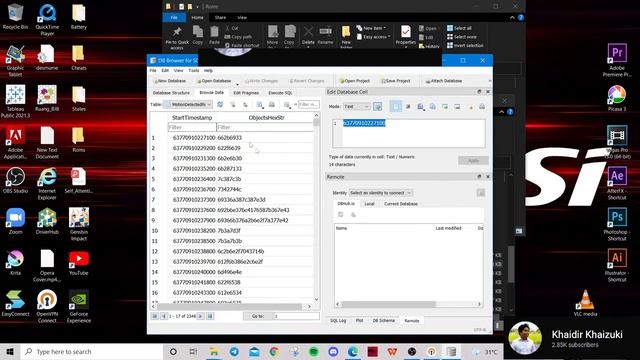Open Tableau Public desktop shortcut
The width and height of the screenshot is (640, 360).
(15, 101)
